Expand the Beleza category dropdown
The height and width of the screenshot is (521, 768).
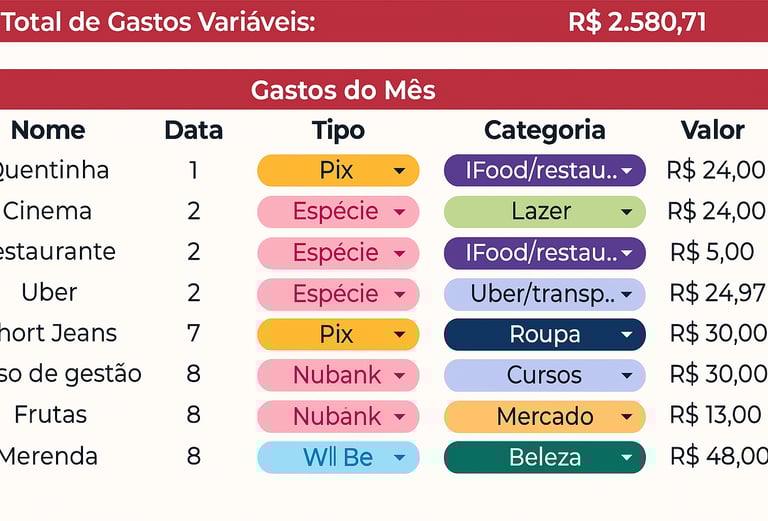click(x=627, y=458)
